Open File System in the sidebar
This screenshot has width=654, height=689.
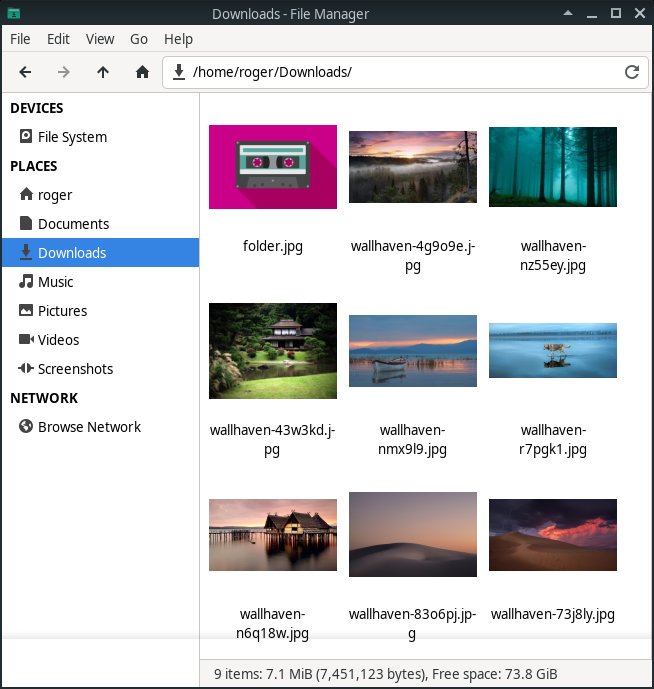(x=72, y=137)
